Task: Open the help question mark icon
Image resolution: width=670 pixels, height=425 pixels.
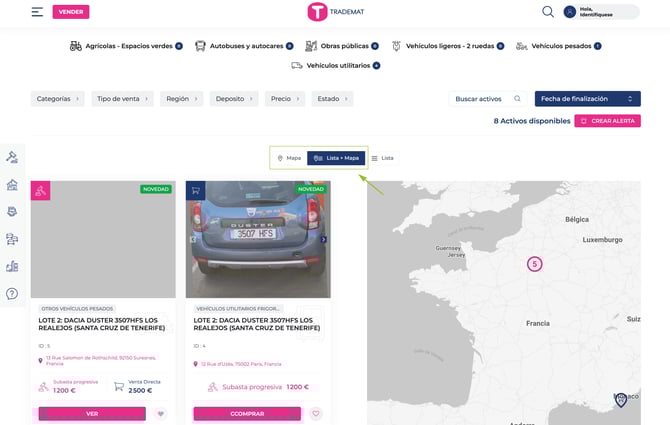Action: click(x=12, y=294)
